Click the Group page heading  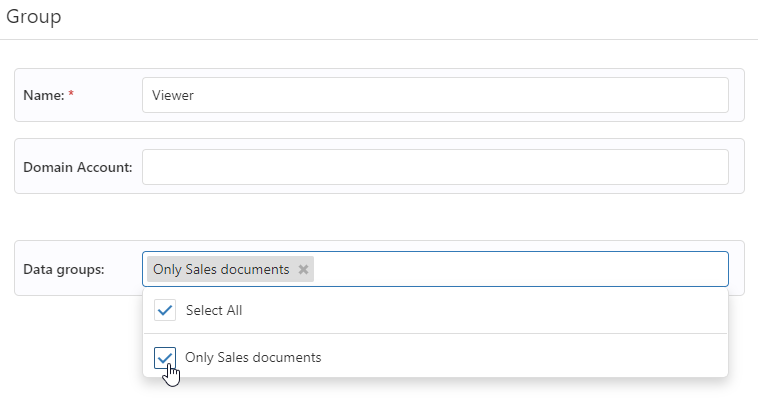coord(34,17)
